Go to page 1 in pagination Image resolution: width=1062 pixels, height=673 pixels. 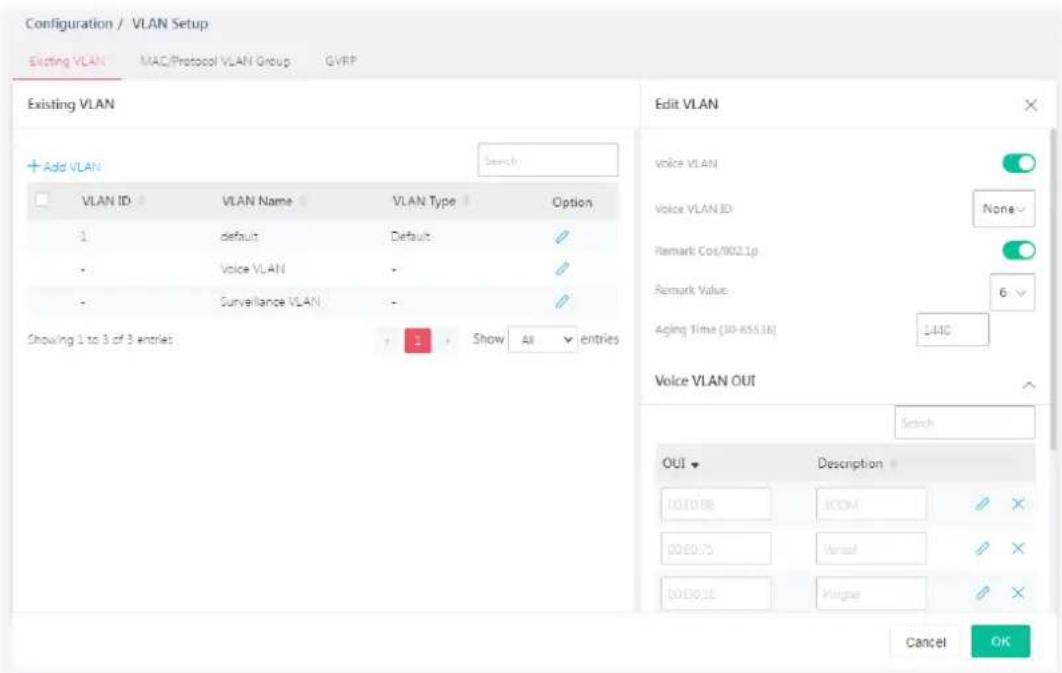click(417, 340)
